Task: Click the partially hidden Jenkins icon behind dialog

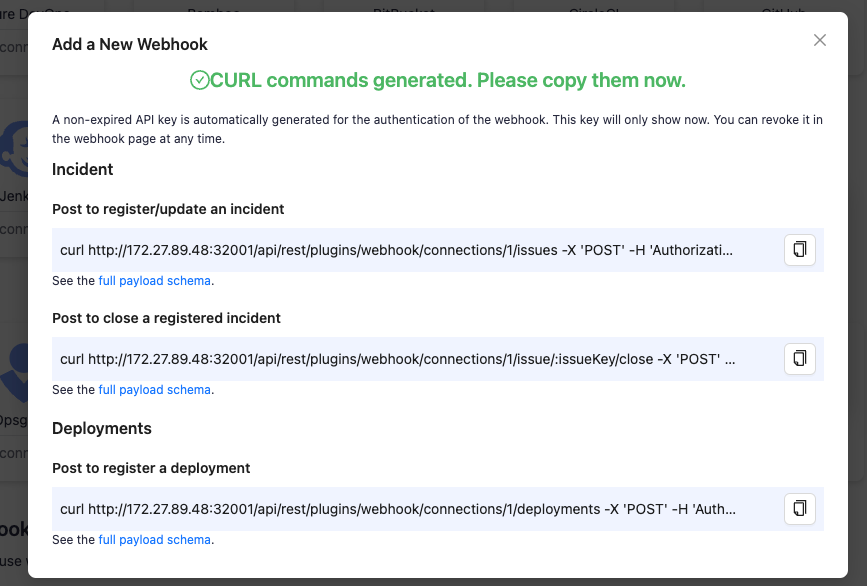Action: point(14,150)
